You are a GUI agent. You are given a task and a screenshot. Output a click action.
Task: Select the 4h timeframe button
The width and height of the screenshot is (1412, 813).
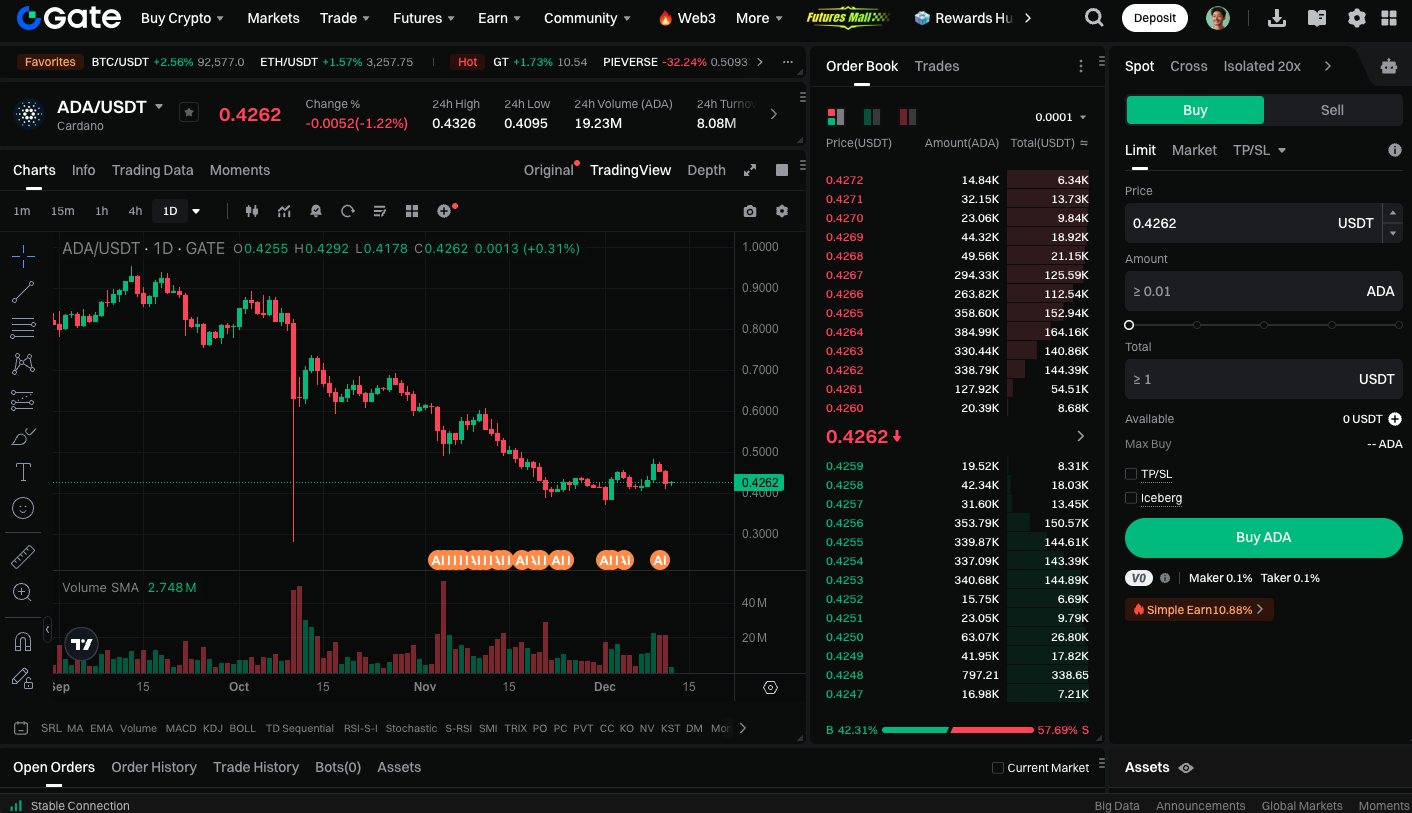coord(135,211)
